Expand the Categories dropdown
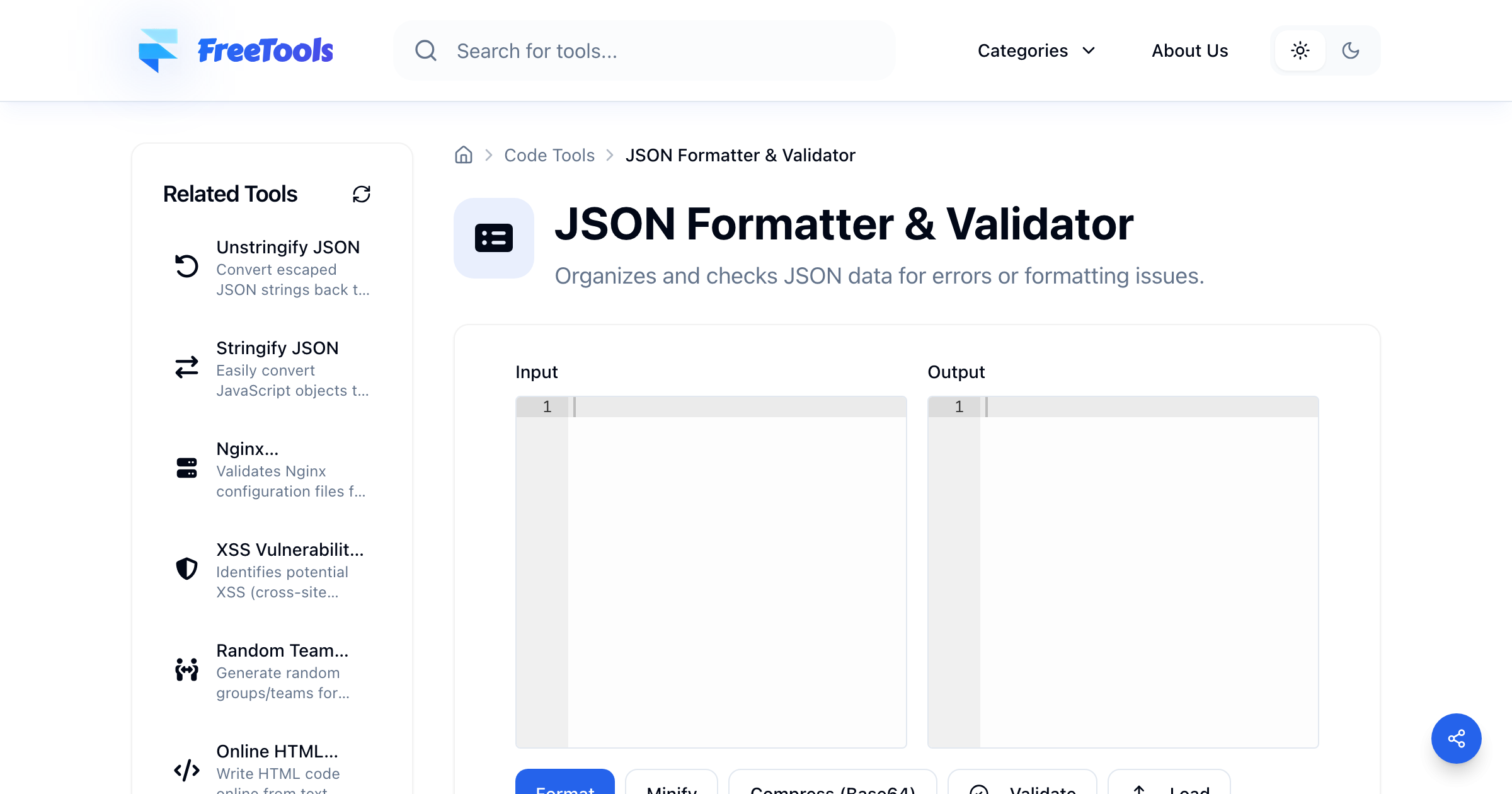Screen dimensions: 1512x794 tap(1036, 50)
